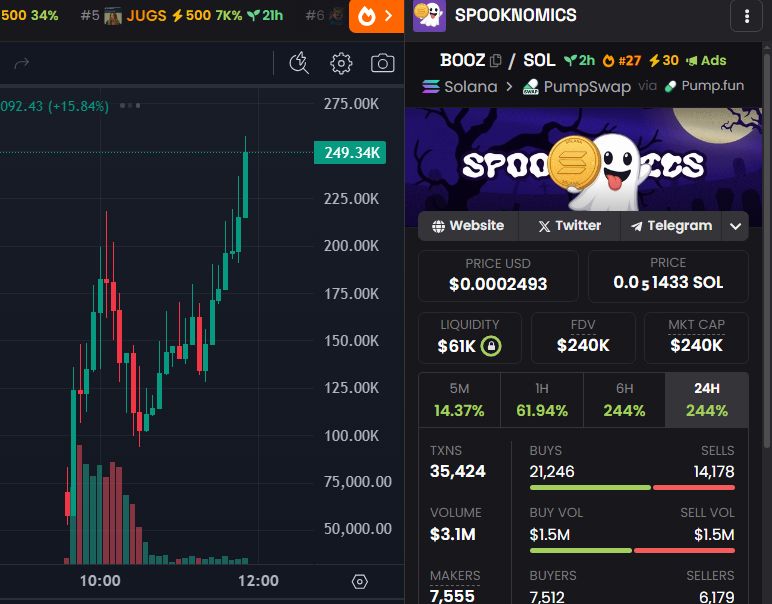Click the 2h token age sprout badge

point(579,61)
